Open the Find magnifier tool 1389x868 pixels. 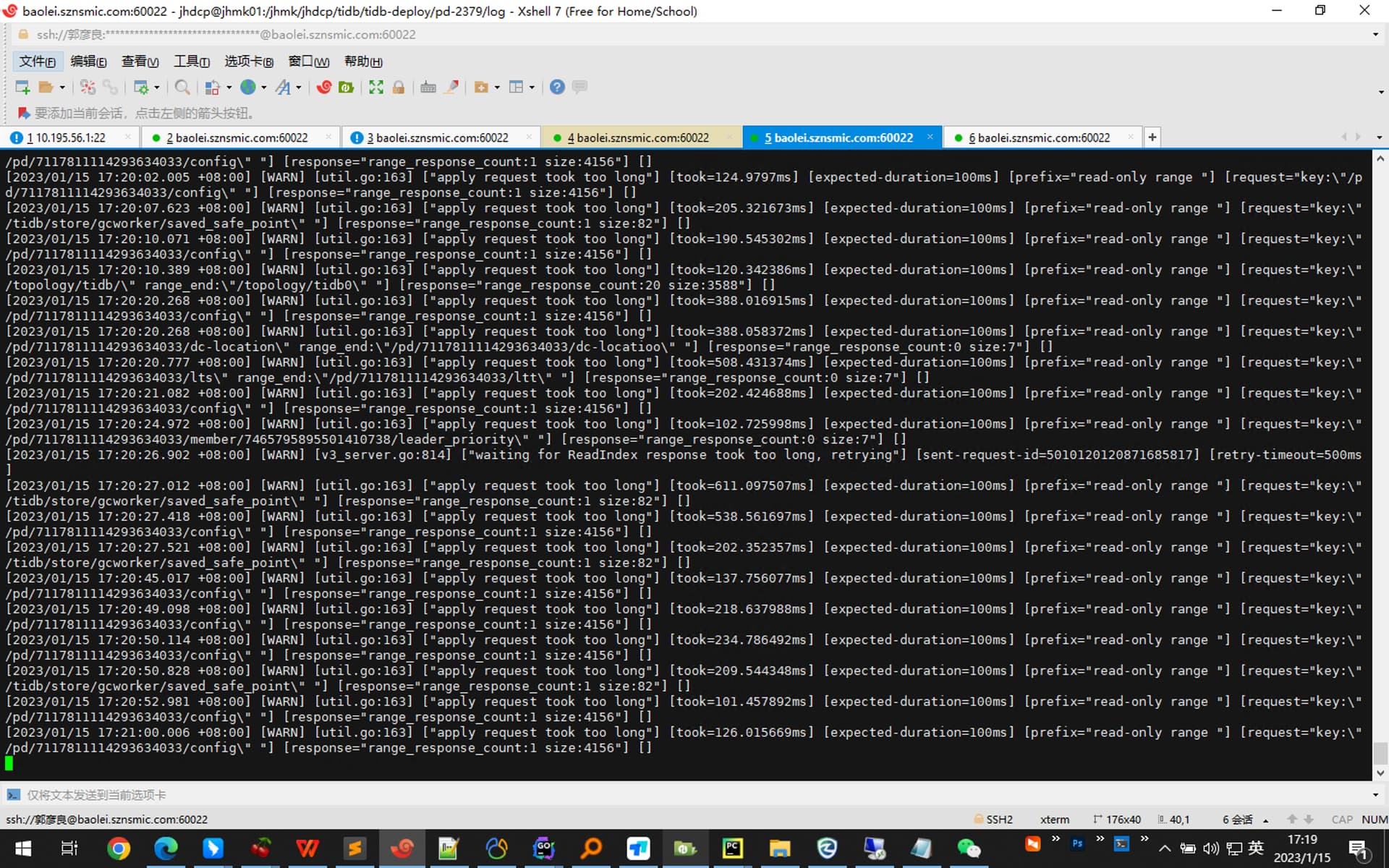pyautogui.click(x=182, y=88)
